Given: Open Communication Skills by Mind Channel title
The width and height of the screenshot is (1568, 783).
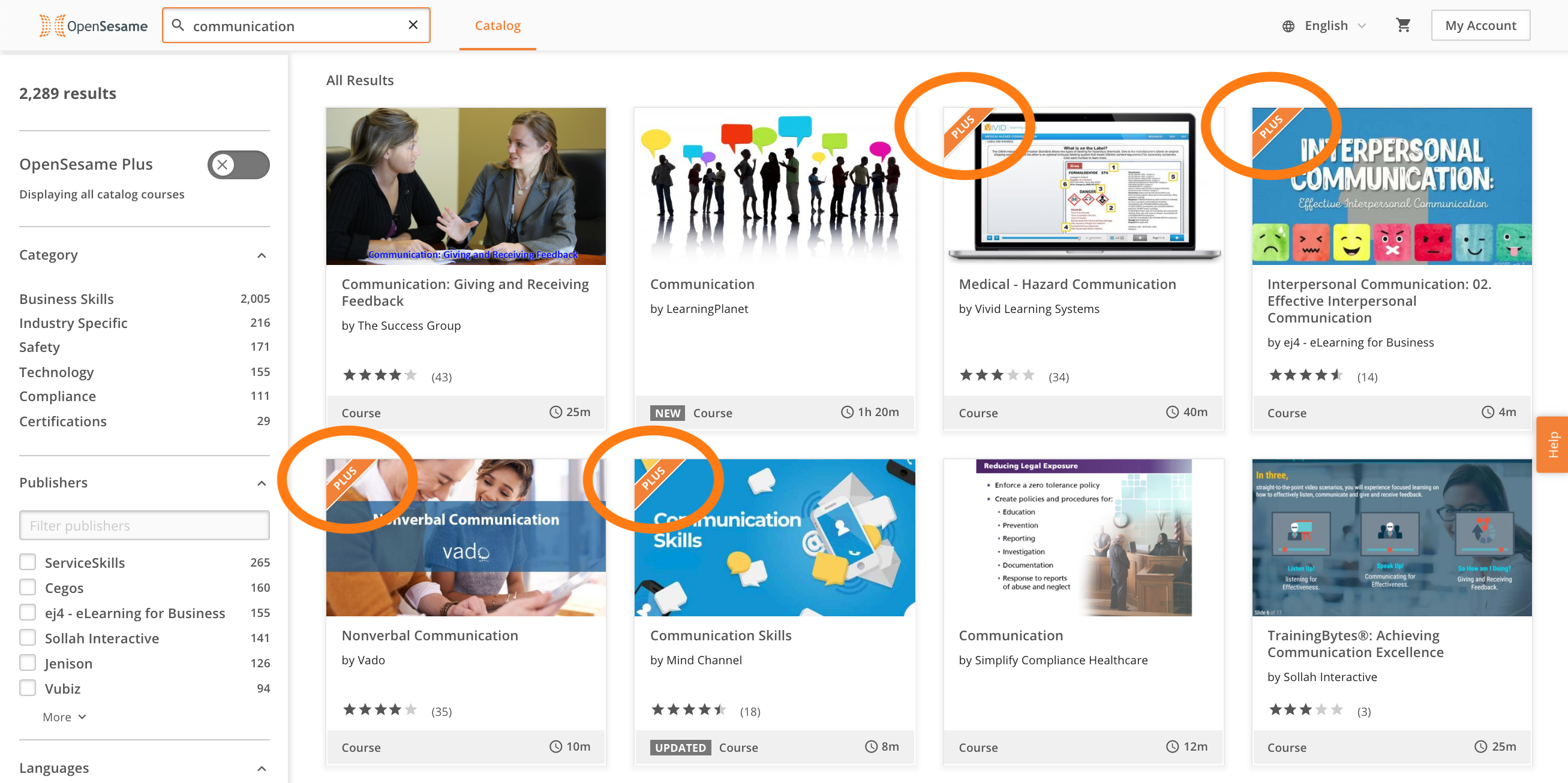Looking at the screenshot, I should 720,635.
